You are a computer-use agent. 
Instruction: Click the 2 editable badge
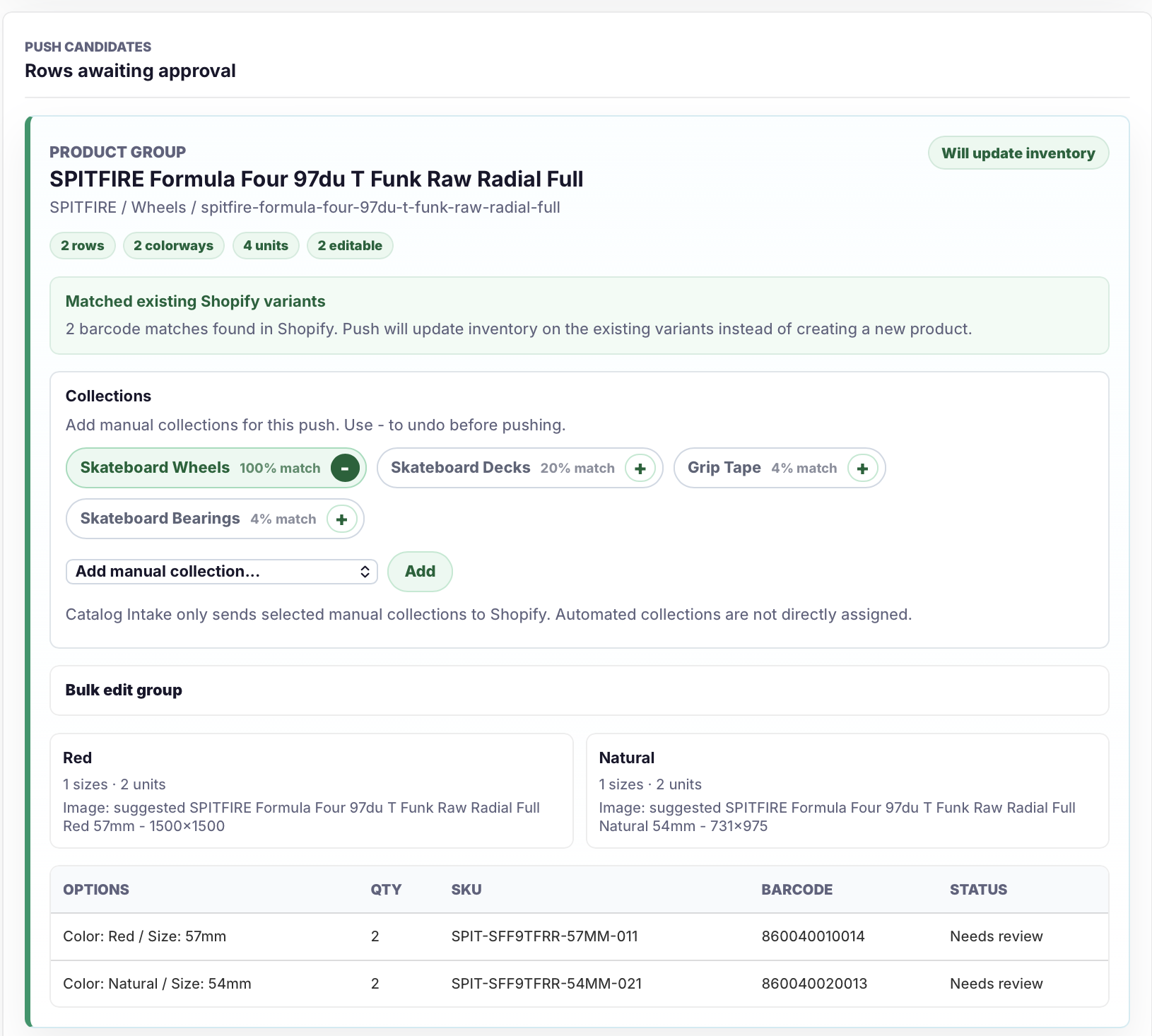point(350,246)
